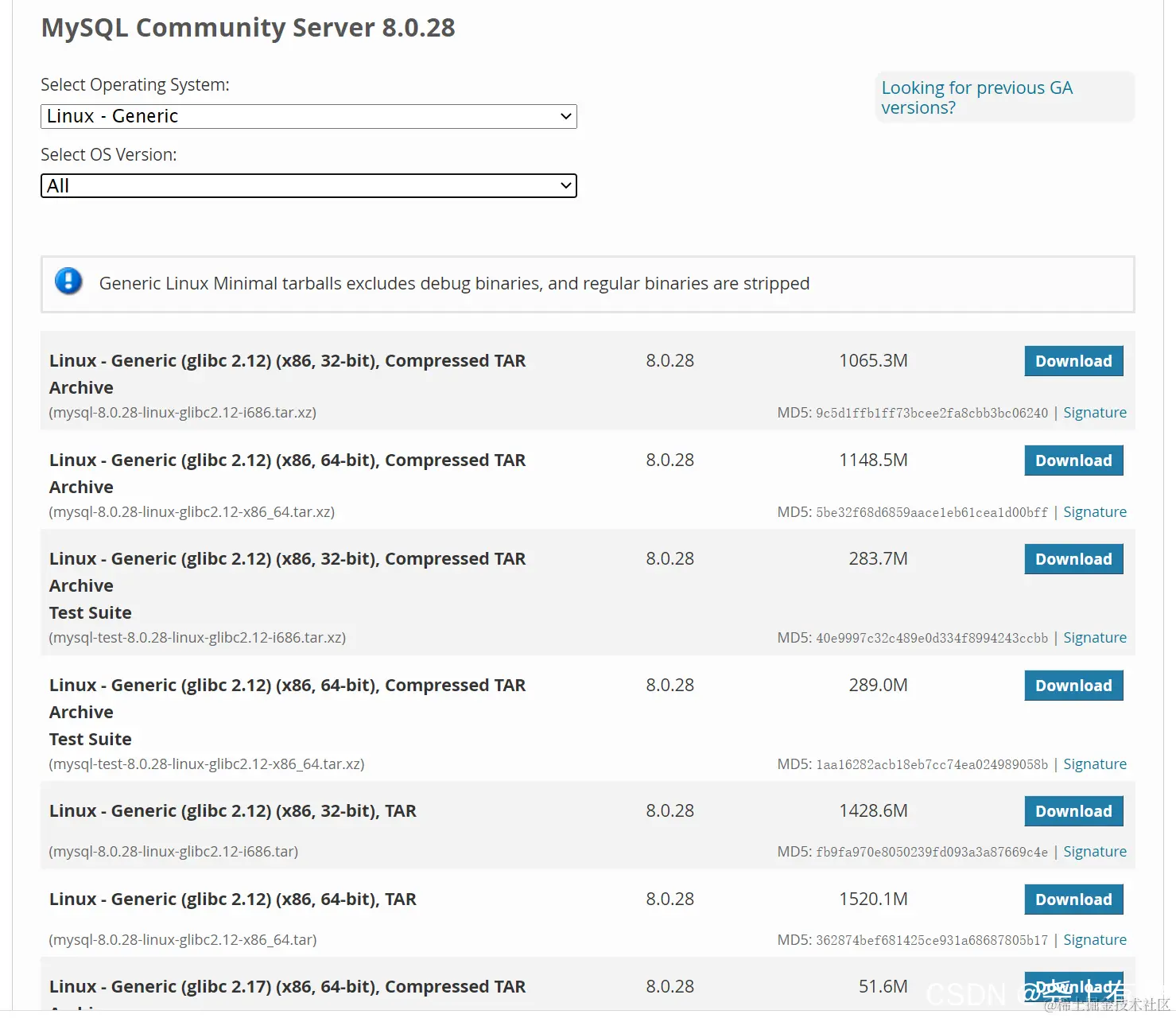Click MD5 hash for the 1148.5M archive
Viewport: 1176px width, 1018px height.
pyautogui.click(x=932, y=512)
